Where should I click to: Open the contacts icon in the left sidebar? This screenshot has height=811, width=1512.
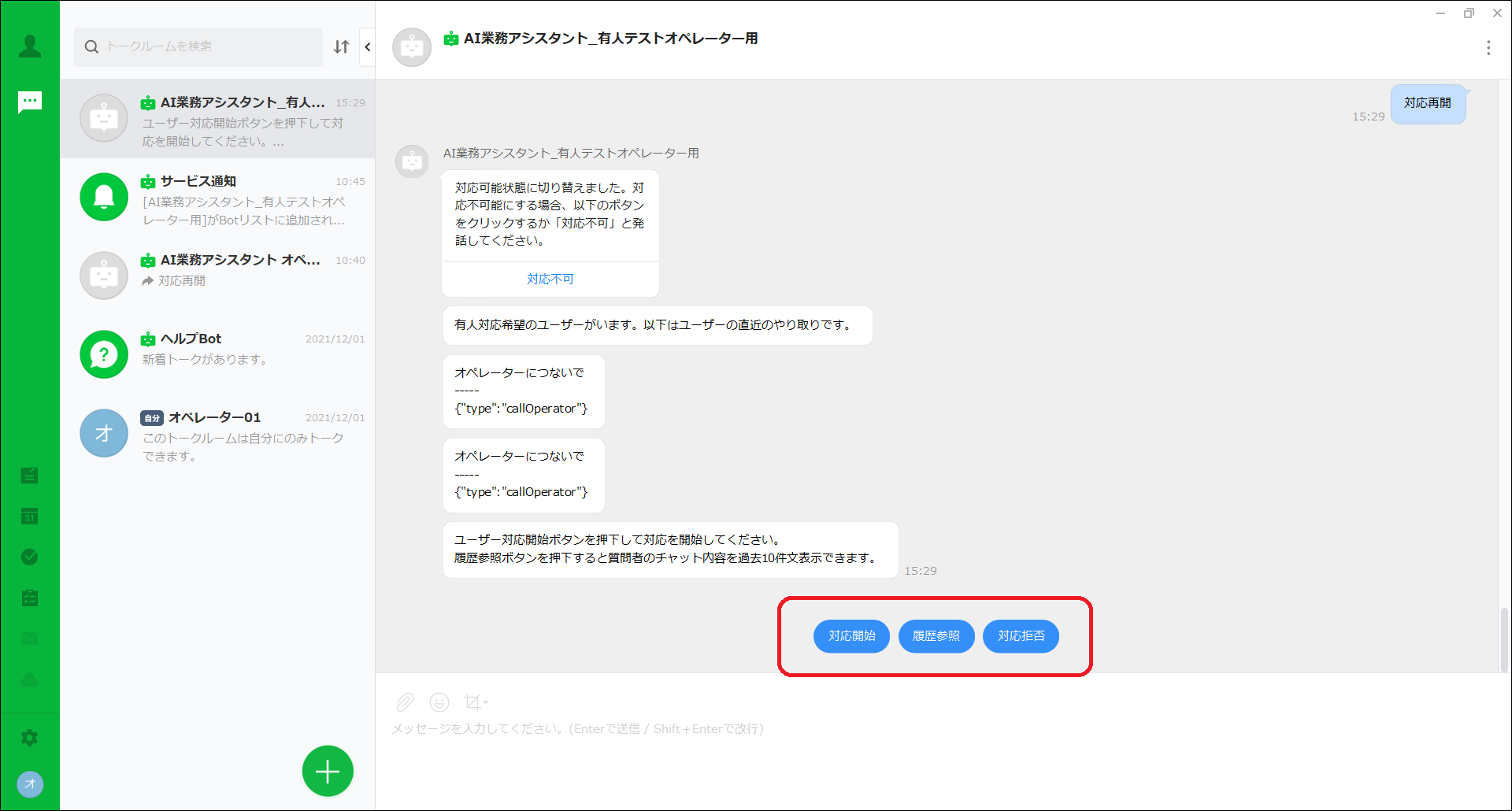pyautogui.click(x=30, y=46)
